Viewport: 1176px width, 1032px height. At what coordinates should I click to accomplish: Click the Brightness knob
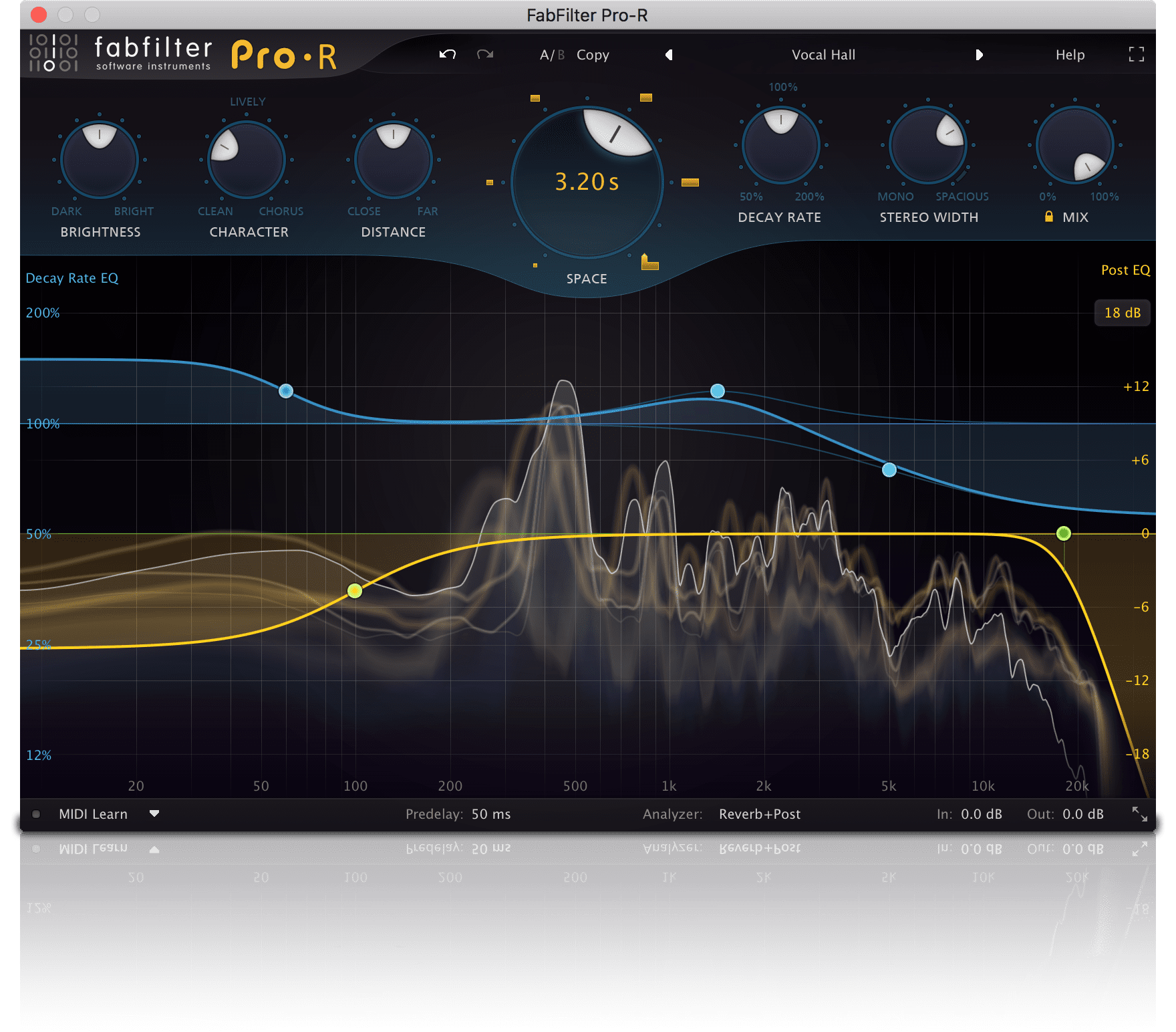pos(100,160)
